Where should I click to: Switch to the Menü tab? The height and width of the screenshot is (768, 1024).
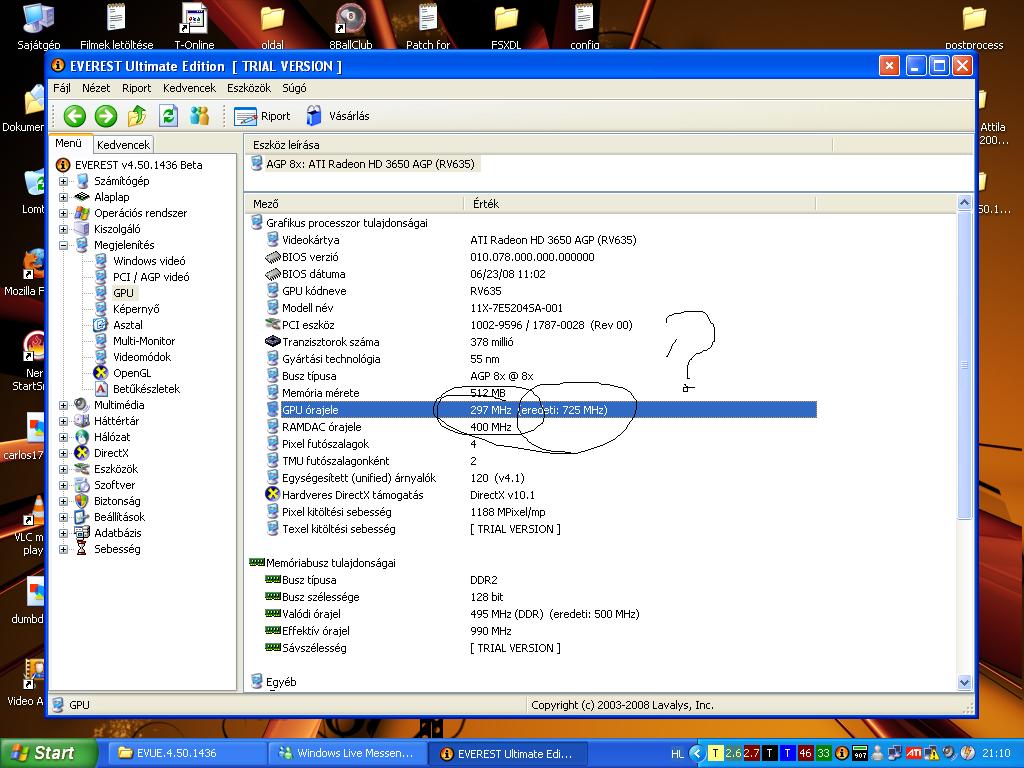pos(69,143)
